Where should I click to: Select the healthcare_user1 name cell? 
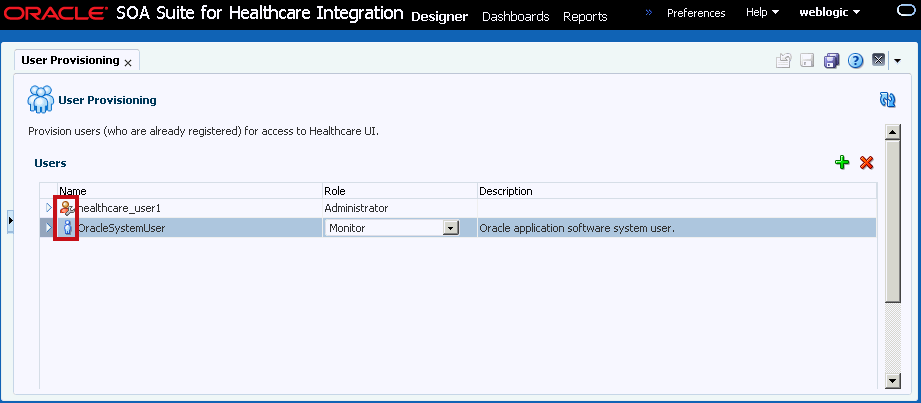pyautogui.click(x=119, y=208)
